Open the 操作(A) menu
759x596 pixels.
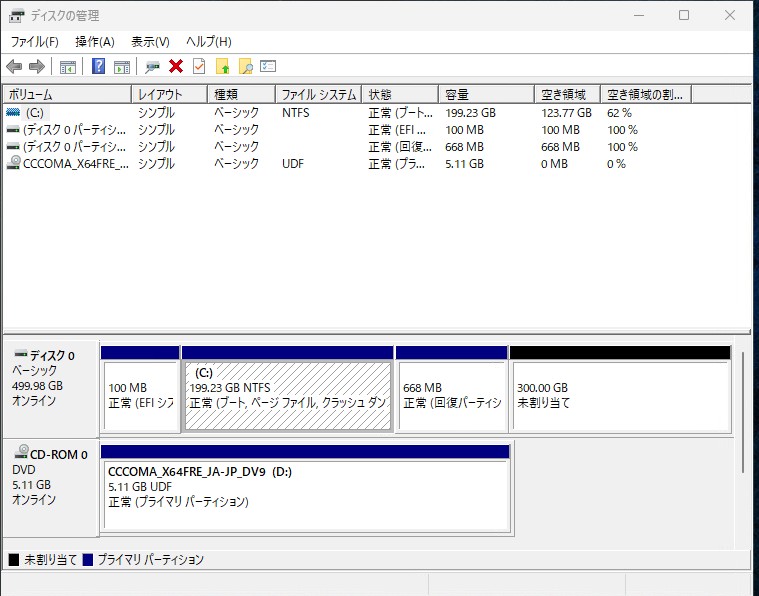point(95,42)
